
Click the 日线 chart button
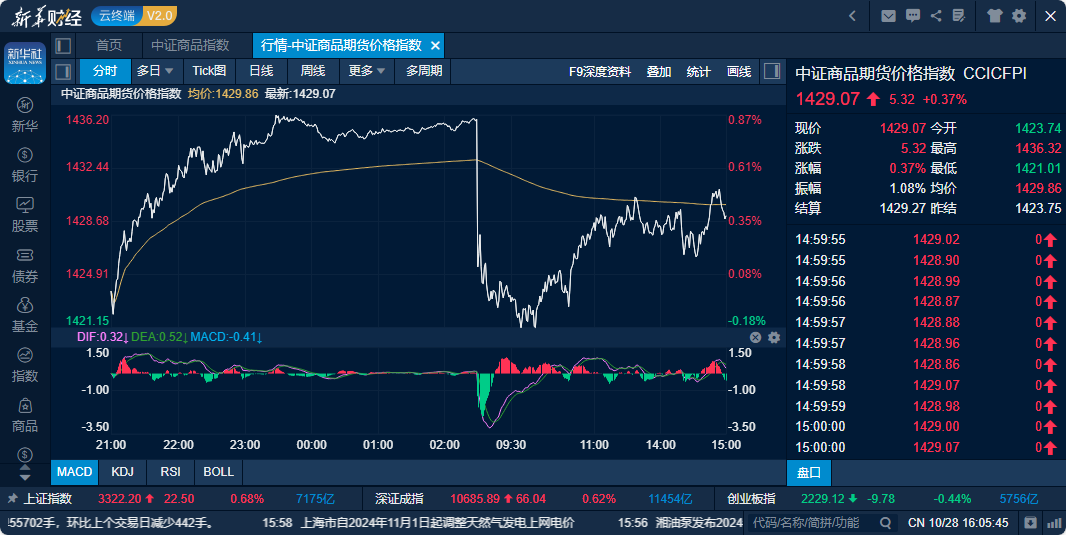point(261,71)
